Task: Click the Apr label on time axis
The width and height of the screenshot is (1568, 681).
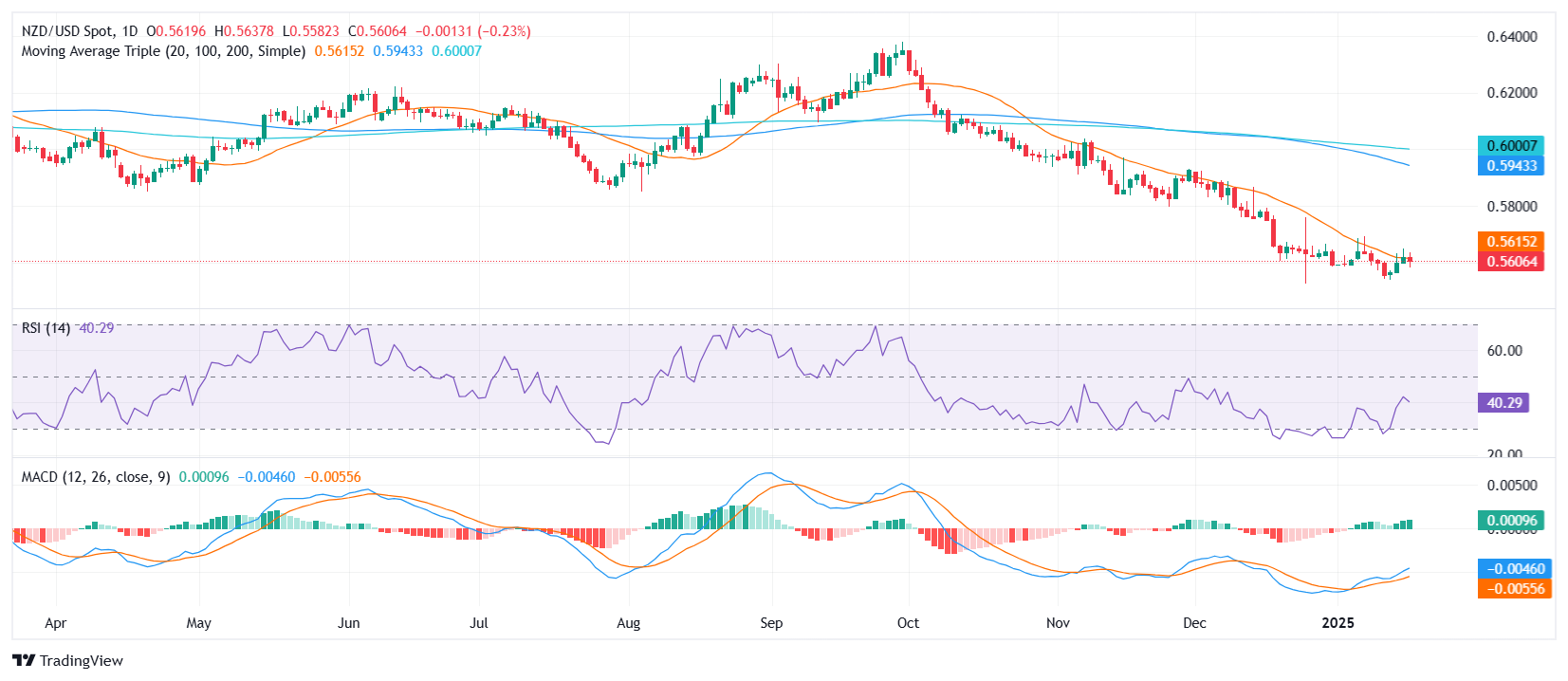Action: click(55, 623)
